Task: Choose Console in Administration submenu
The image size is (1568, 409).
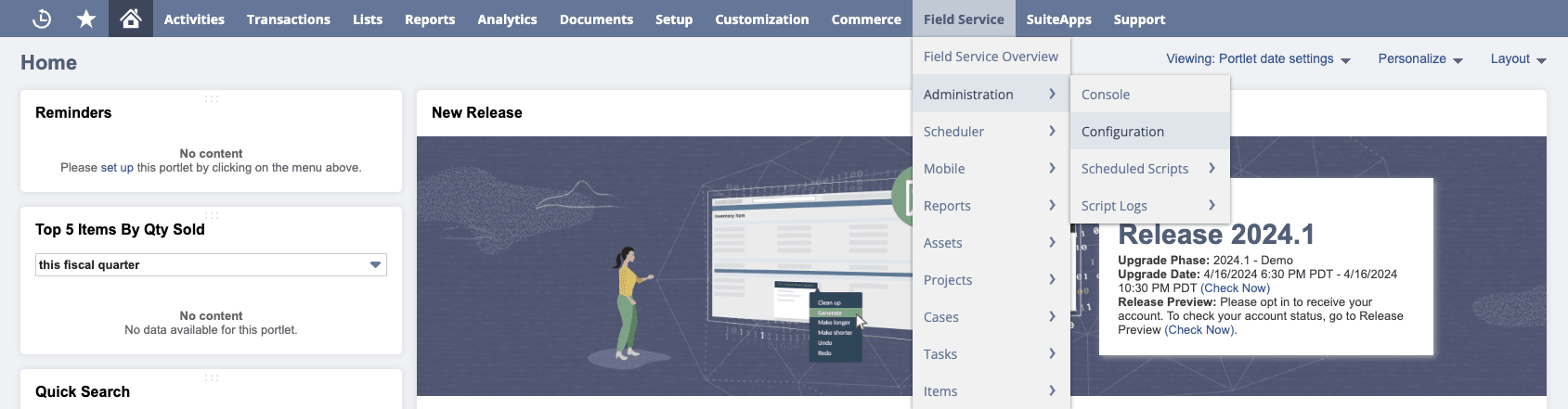Action: [x=1150, y=94]
